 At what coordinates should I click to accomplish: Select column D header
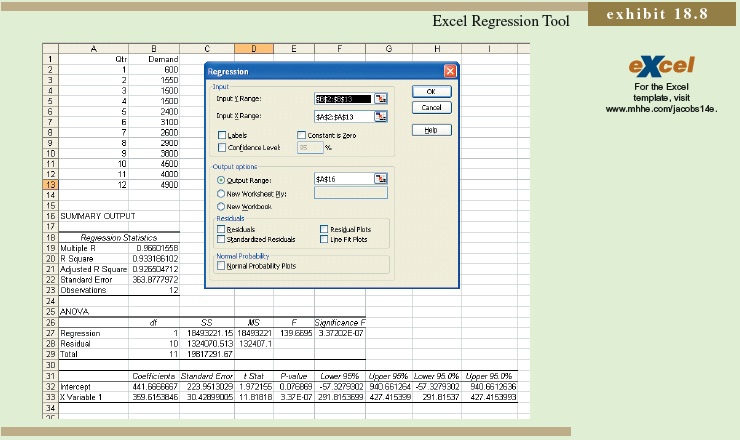[x=254, y=48]
